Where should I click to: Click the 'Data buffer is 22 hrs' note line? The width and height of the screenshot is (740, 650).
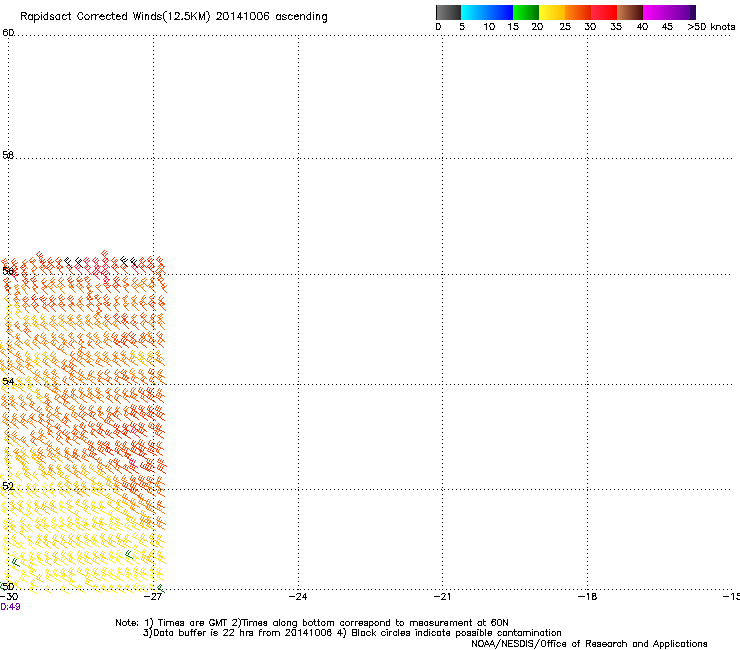coord(352,633)
